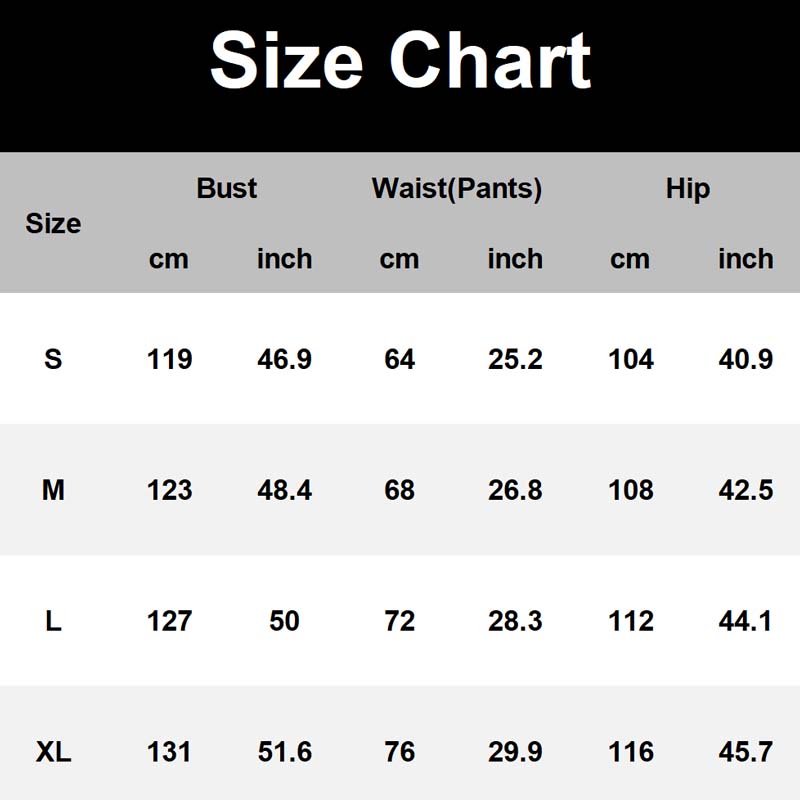
Task: Click the hip inch value 45.7
Action: click(x=746, y=752)
